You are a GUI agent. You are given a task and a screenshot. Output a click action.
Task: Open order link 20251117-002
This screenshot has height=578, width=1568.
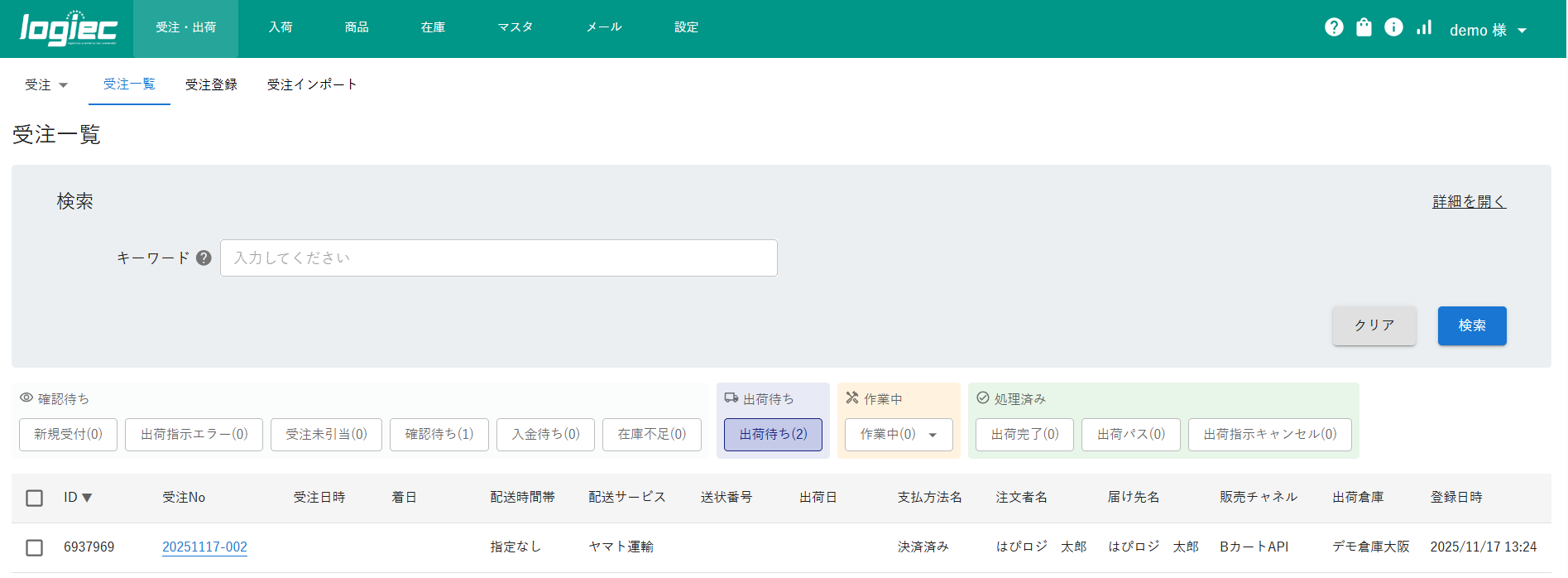[x=204, y=547]
